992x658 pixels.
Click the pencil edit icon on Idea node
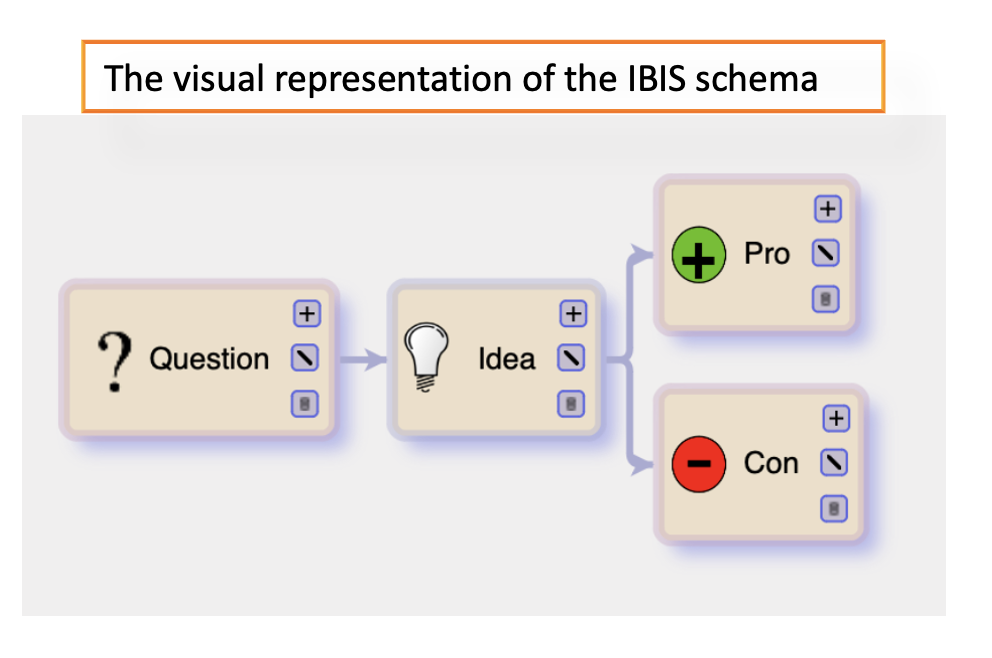[571, 358]
